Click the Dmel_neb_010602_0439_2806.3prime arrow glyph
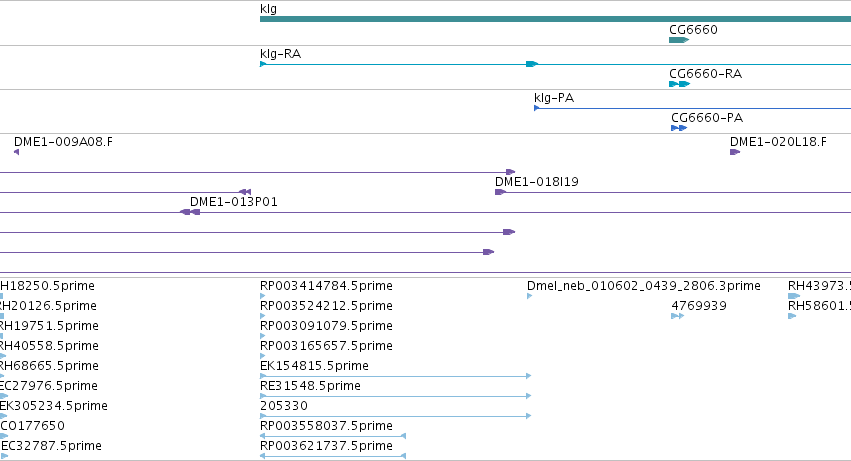Image resolution: width=851 pixels, height=461 pixels. 530,296
